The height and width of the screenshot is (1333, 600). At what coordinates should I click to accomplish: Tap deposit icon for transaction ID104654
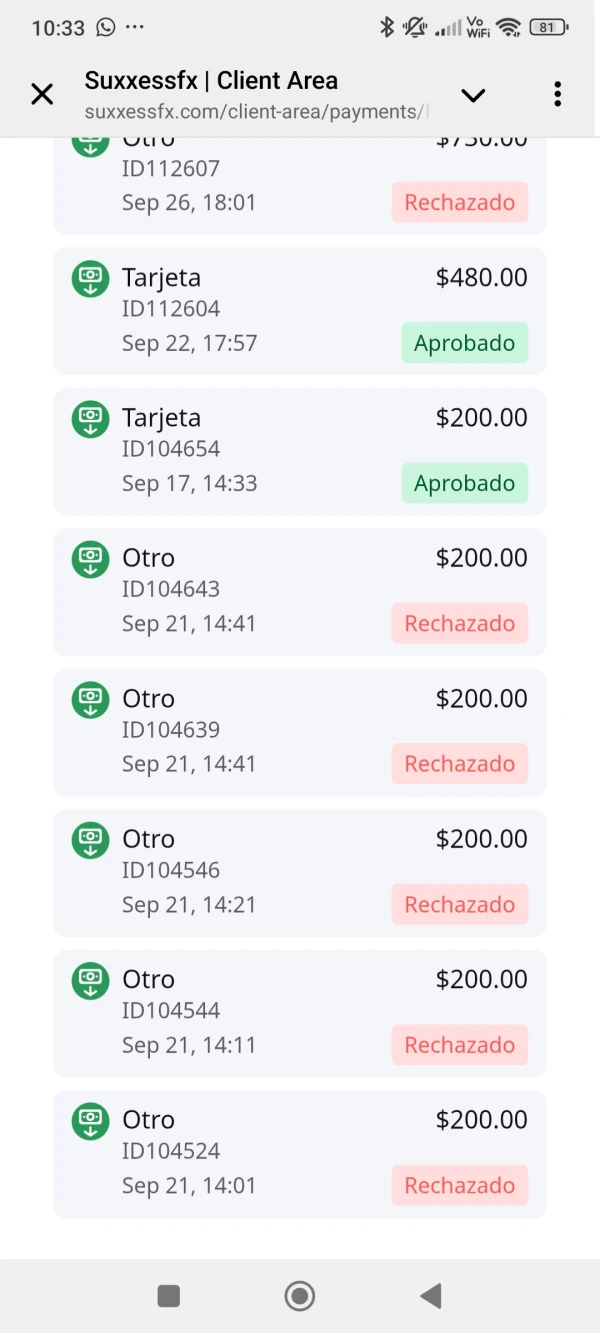click(91, 418)
